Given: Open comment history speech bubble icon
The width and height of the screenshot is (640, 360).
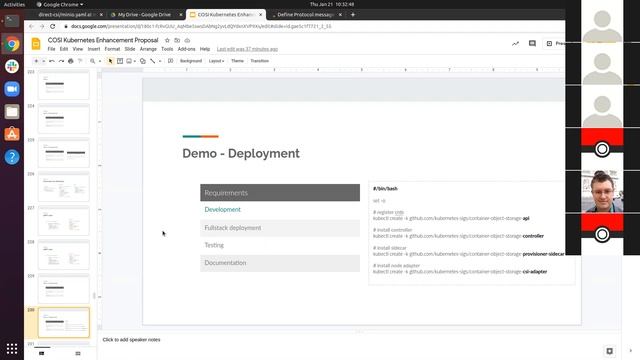Looking at the screenshot, I should [x=532, y=43].
